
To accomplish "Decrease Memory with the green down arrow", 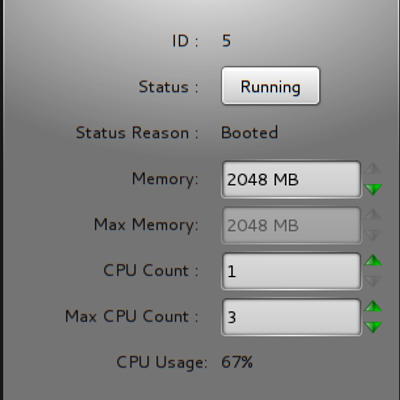I will (x=373, y=189).
